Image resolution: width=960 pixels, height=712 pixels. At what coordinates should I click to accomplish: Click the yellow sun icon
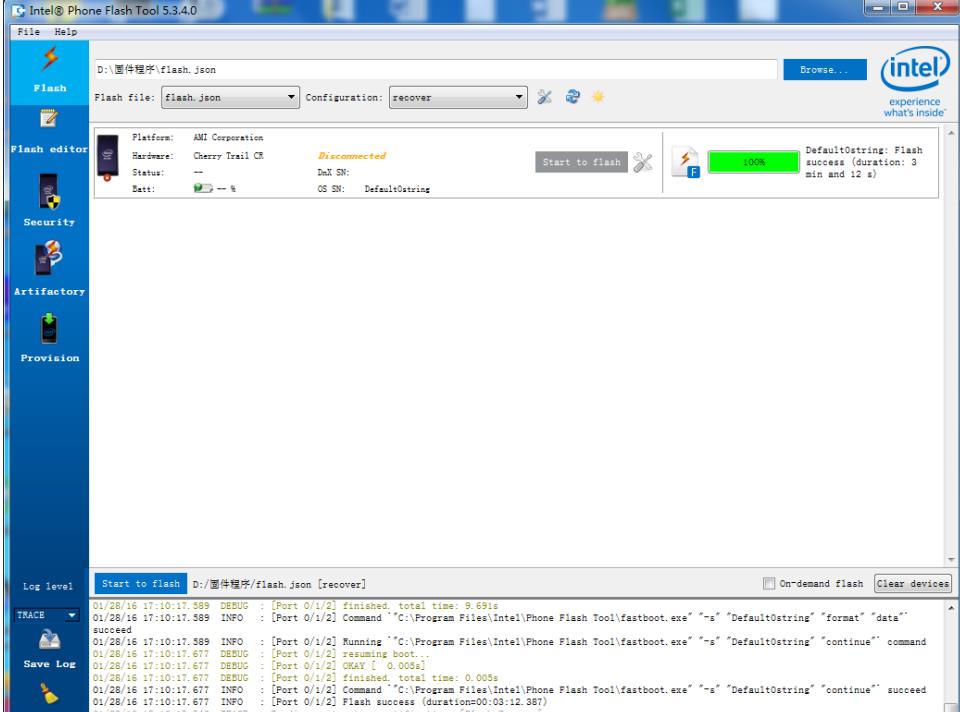click(598, 97)
